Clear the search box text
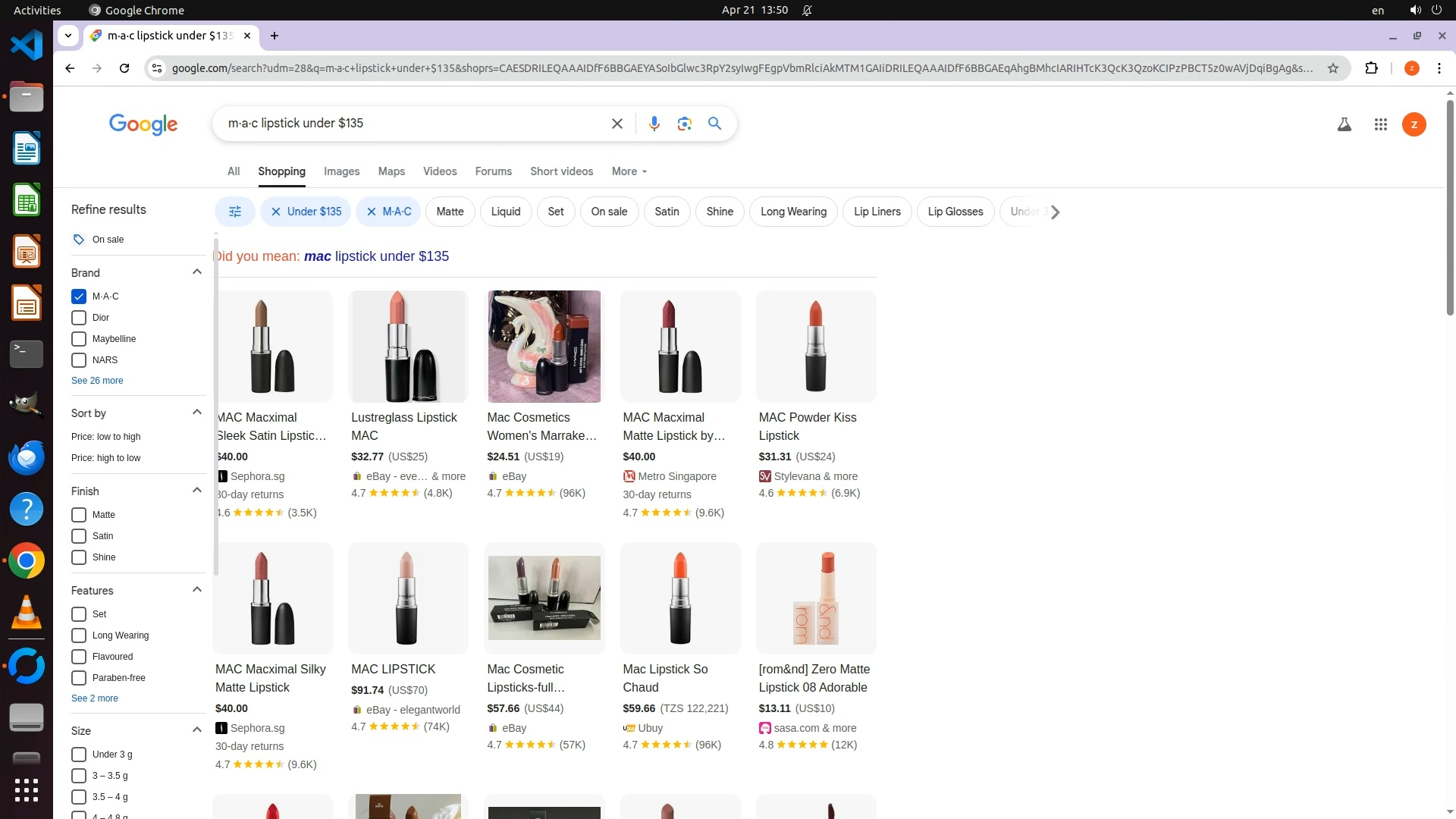The height and width of the screenshot is (819, 1456). pos(617,124)
